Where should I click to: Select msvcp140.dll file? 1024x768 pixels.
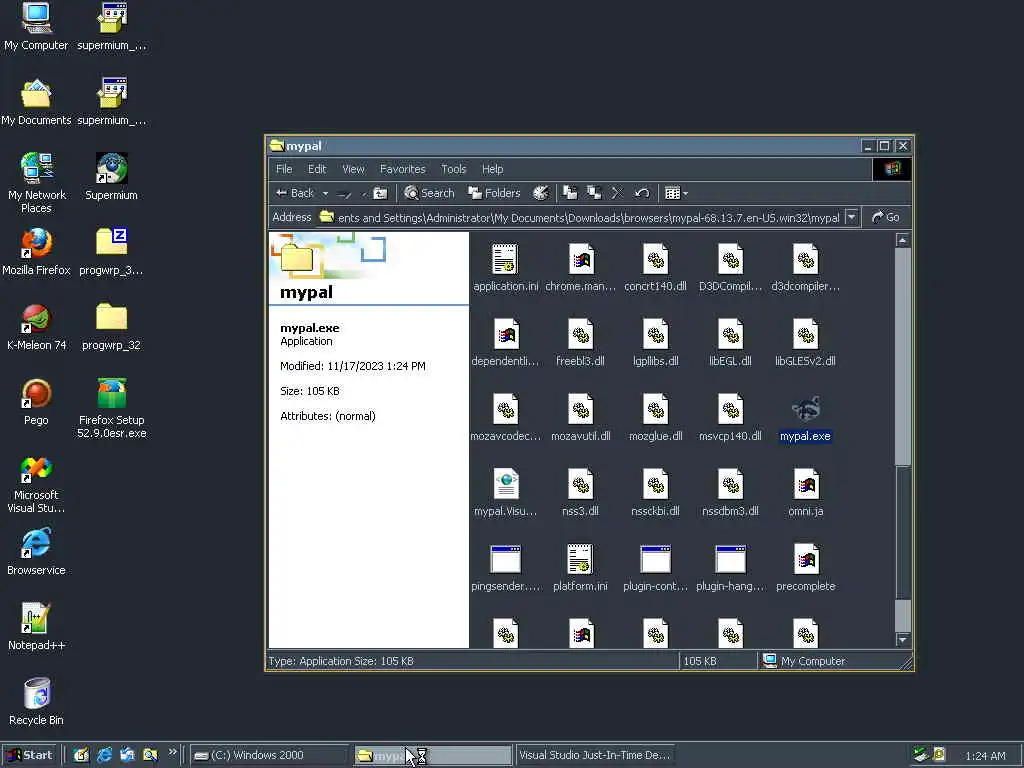(730, 418)
